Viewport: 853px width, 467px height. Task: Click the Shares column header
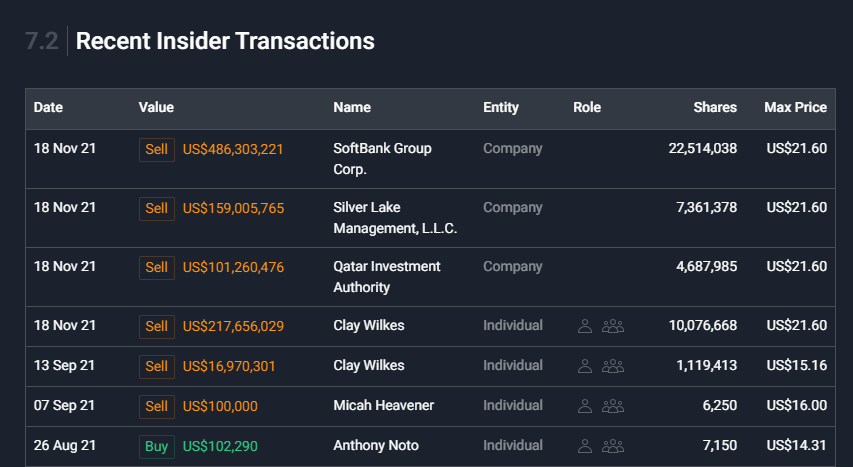(715, 108)
